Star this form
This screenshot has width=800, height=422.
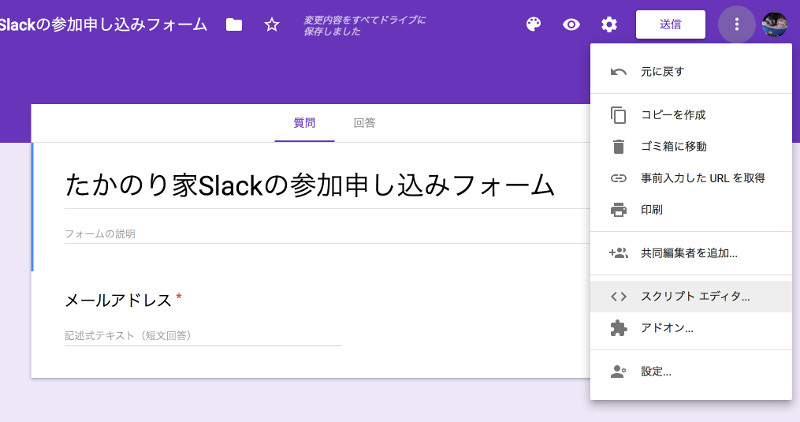coord(272,24)
